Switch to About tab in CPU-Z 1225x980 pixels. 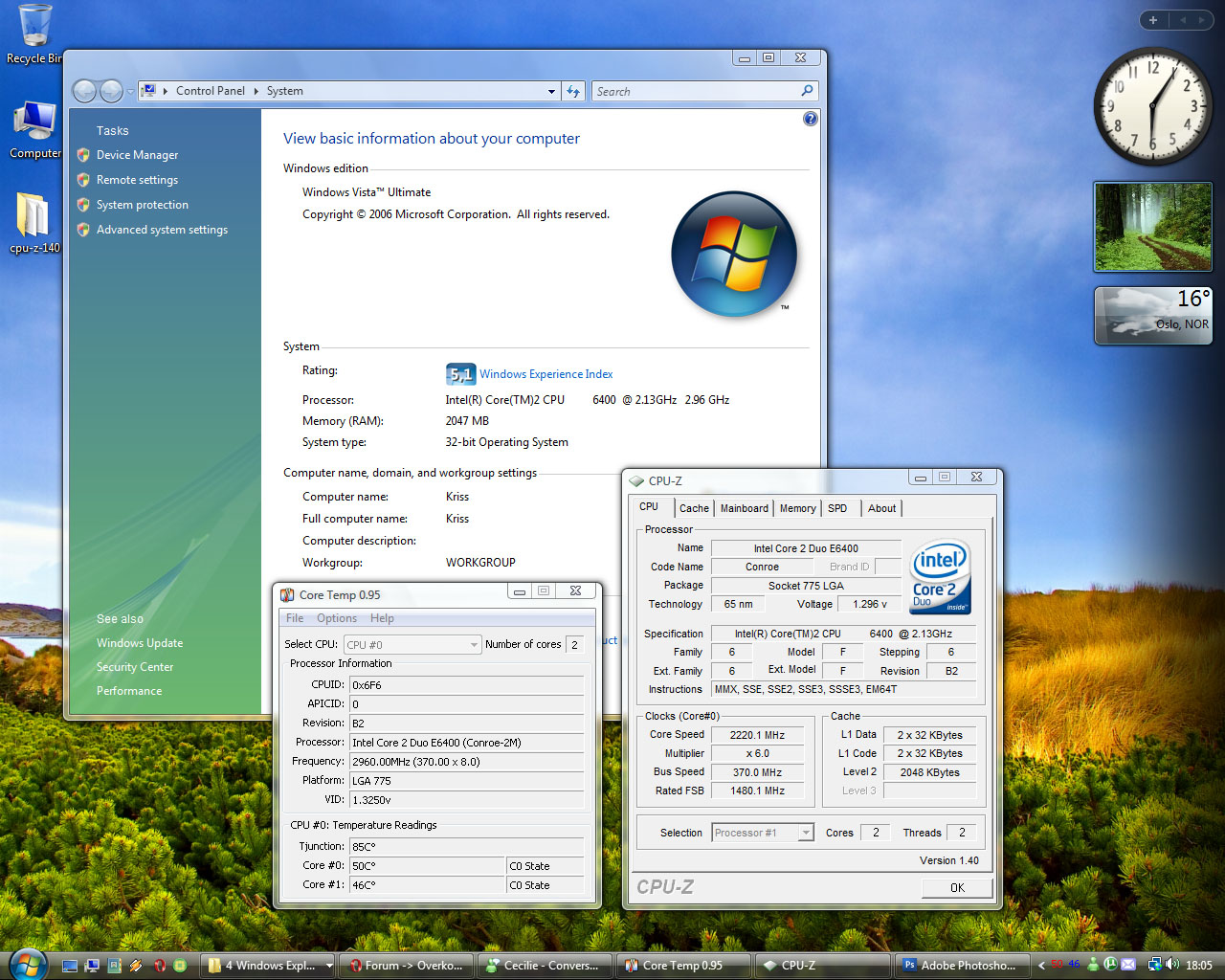[x=881, y=508]
